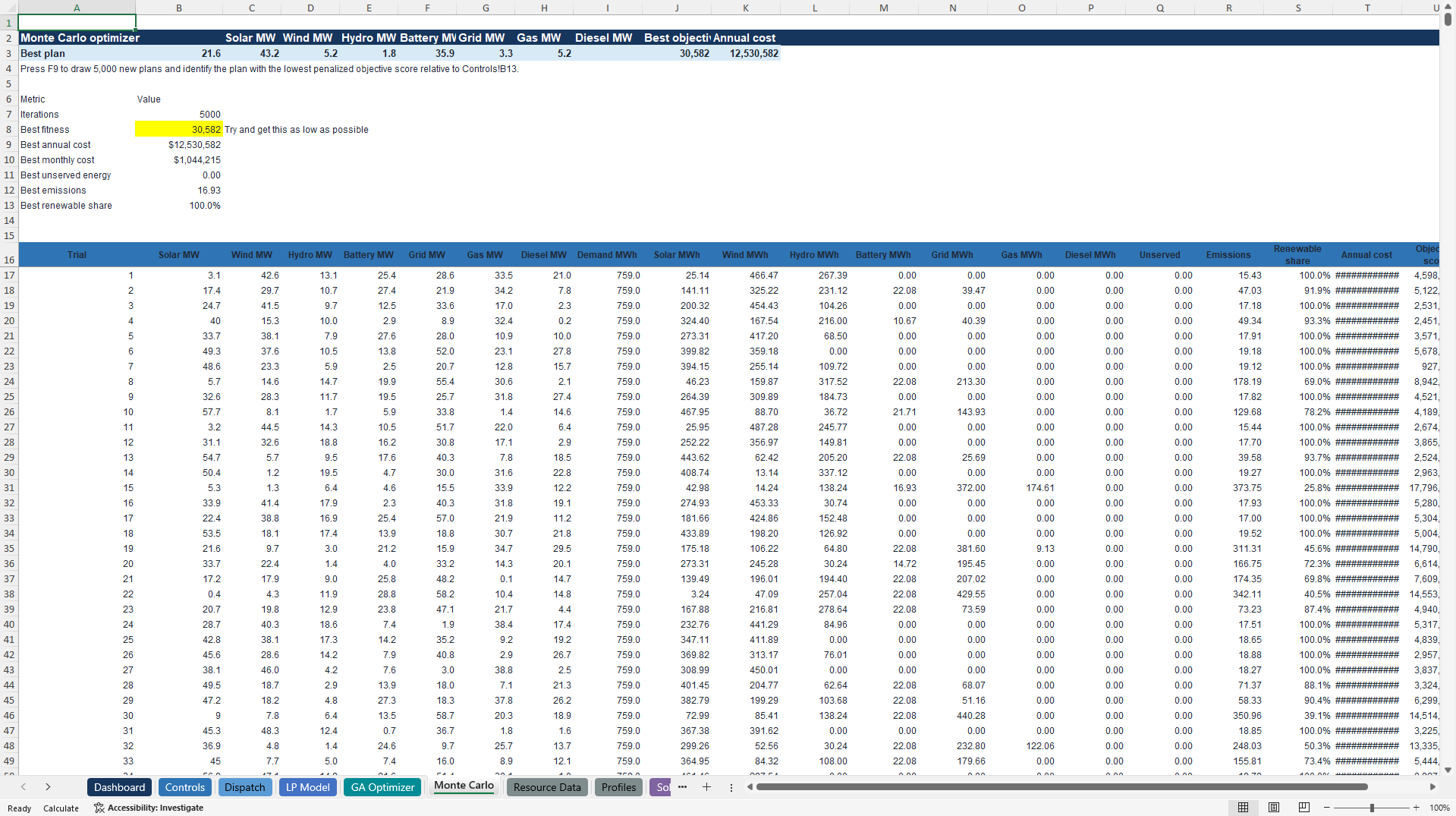Screen dimensions: 1456x816
Task: Select column A header
Action: [x=77, y=8]
